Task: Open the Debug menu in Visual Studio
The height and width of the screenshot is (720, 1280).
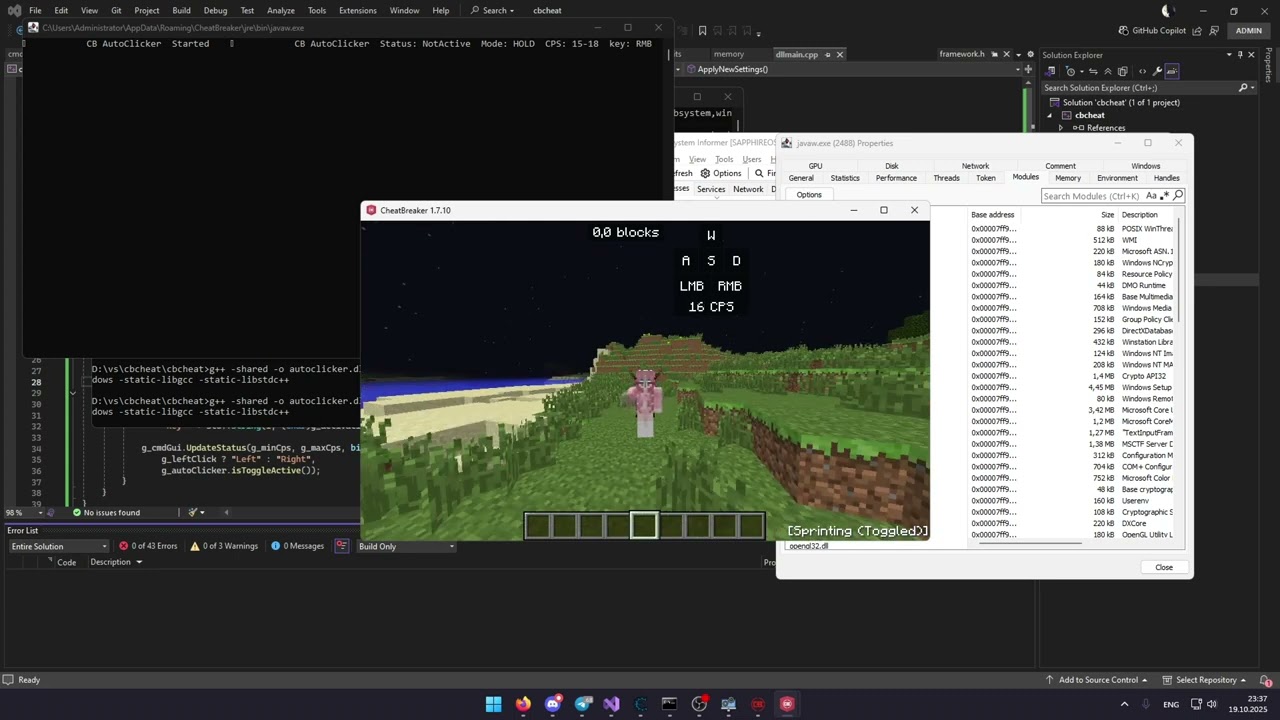Action: click(x=215, y=10)
